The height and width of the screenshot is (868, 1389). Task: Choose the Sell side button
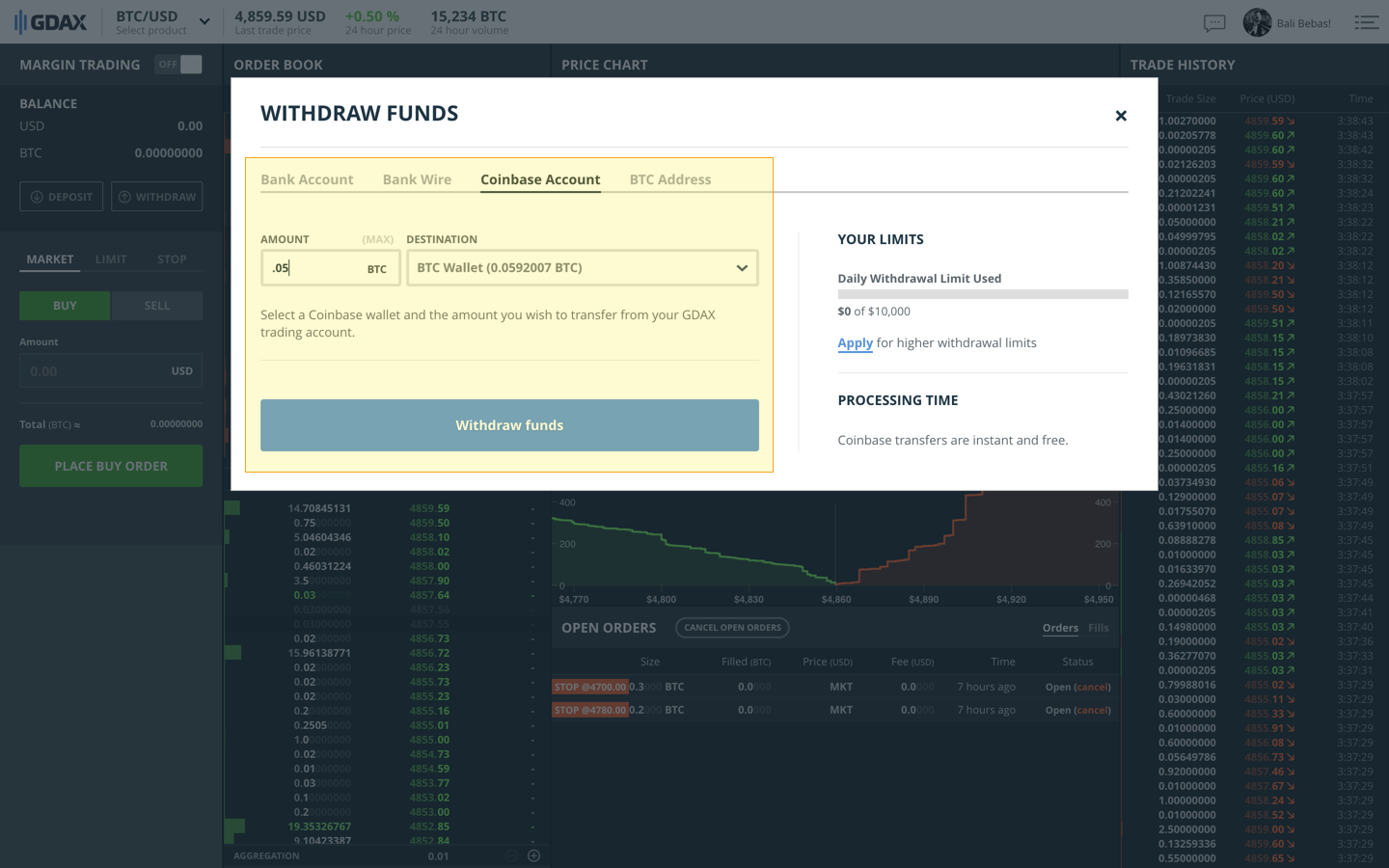[x=157, y=306]
